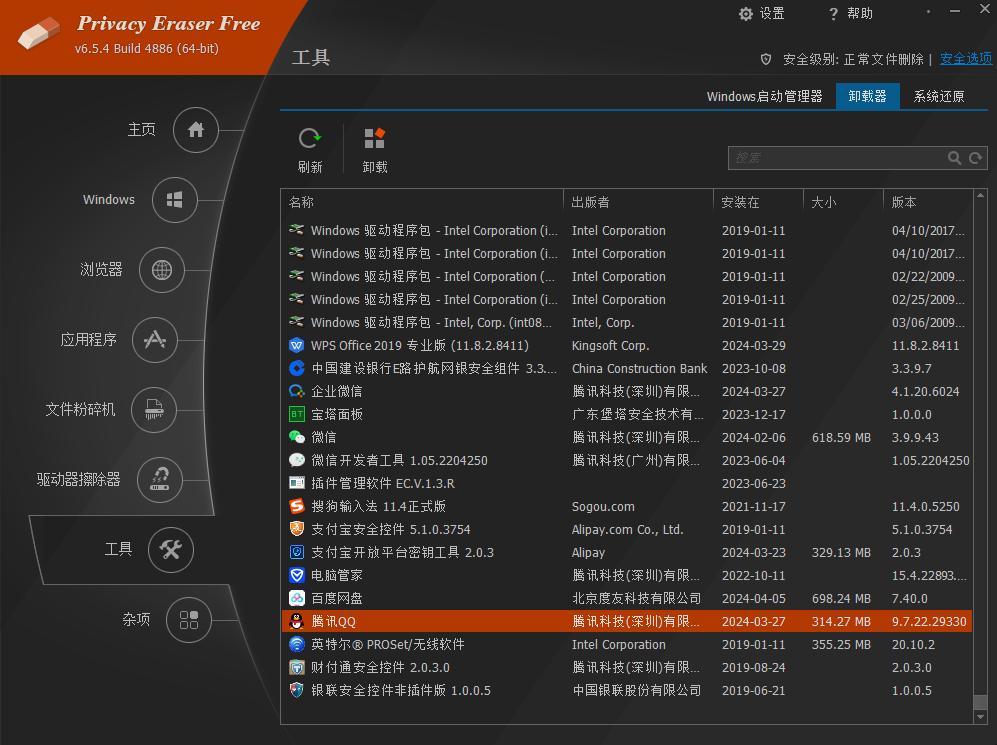Select the 百度网盘 icon

[x=296, y=599]
